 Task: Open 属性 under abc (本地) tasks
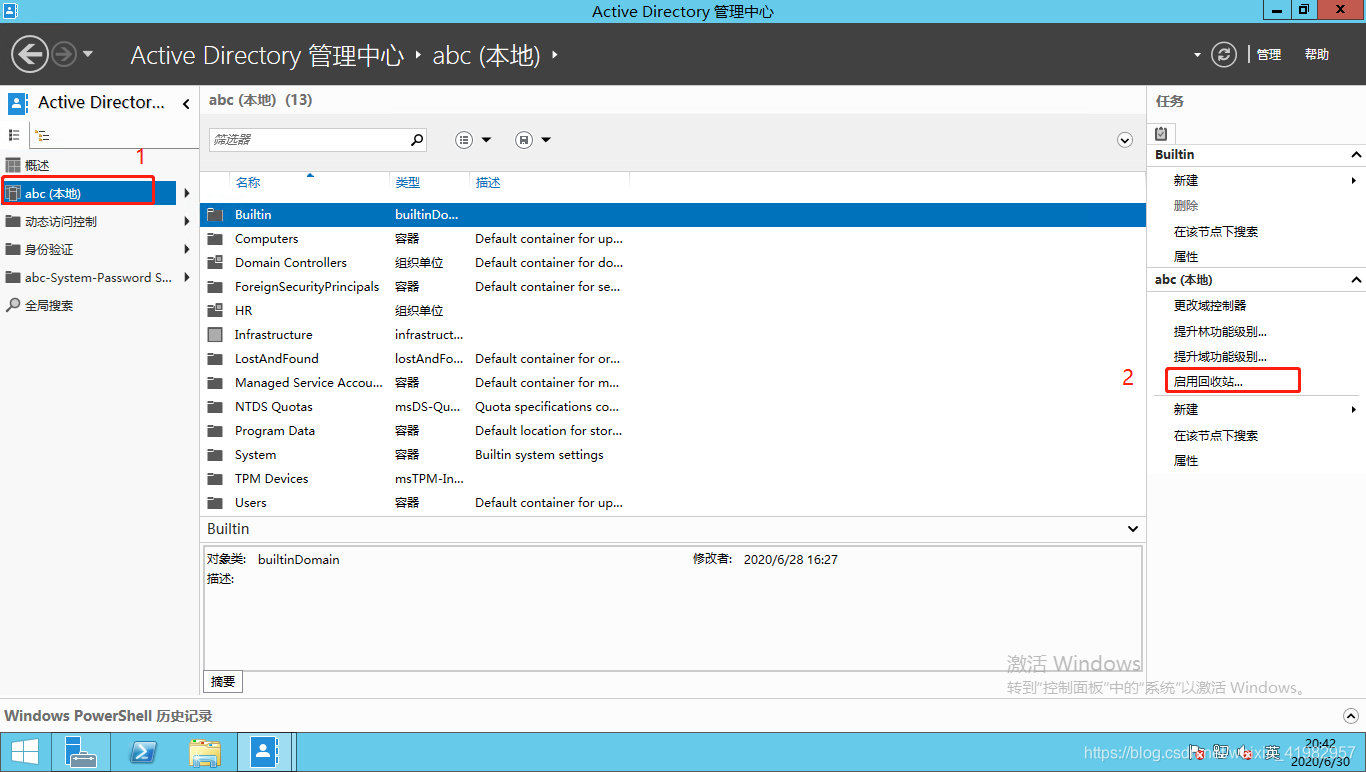coord(1186,461)
